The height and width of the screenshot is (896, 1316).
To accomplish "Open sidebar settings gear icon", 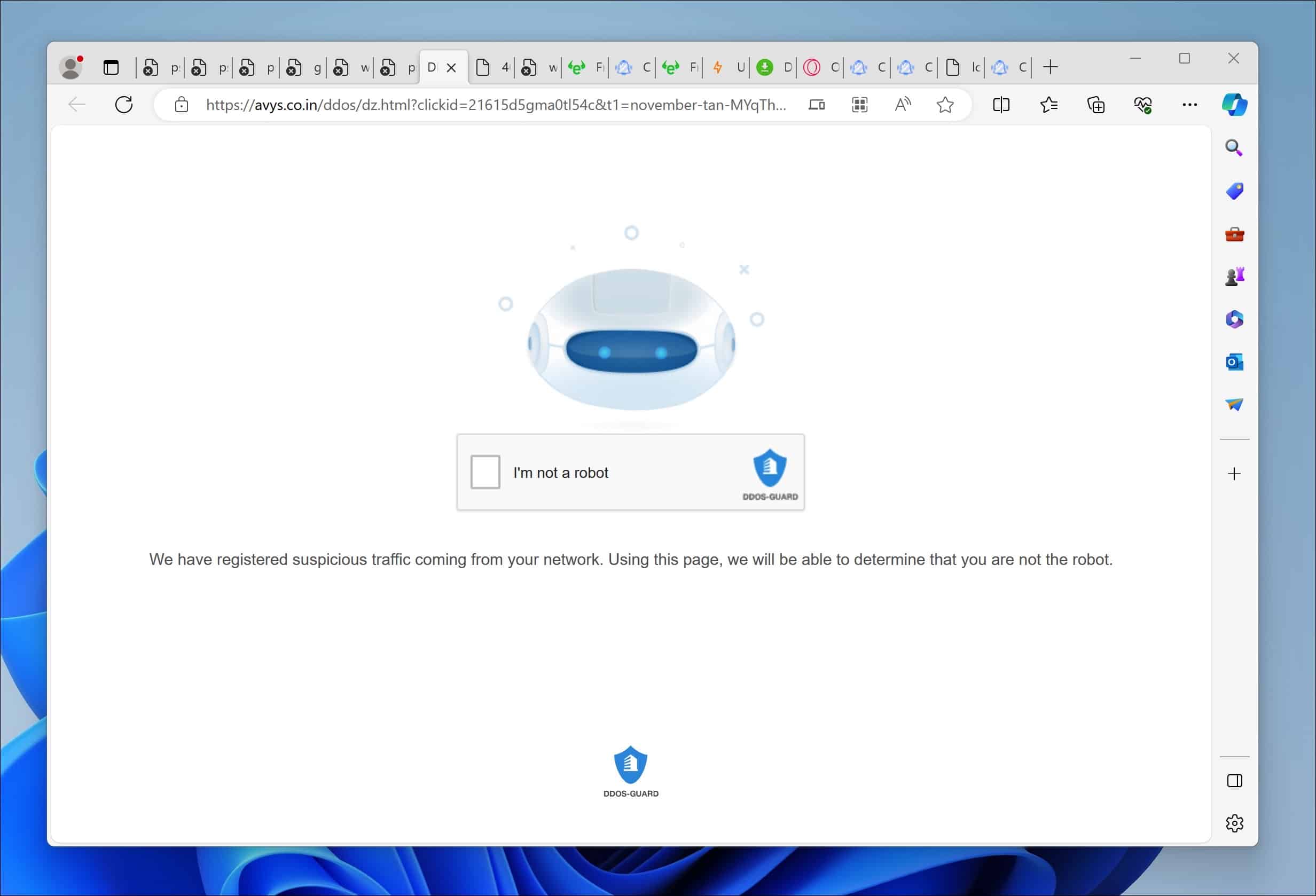I will 1234,823.
